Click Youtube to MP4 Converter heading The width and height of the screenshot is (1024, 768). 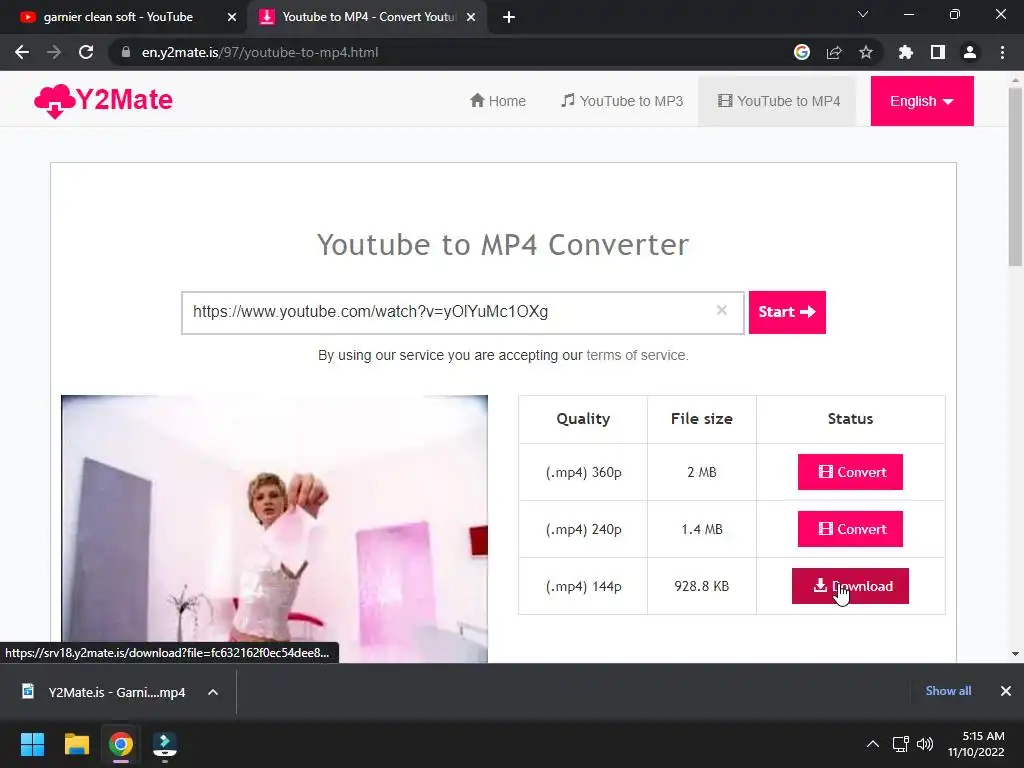click(503, 245)
